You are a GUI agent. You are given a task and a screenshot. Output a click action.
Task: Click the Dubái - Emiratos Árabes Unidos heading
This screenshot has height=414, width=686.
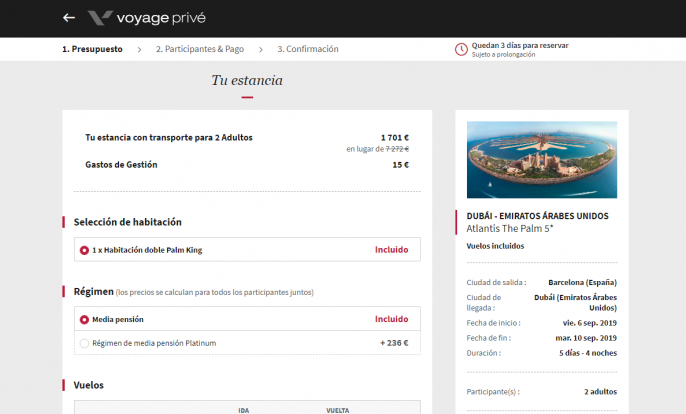tap(537, 215)
